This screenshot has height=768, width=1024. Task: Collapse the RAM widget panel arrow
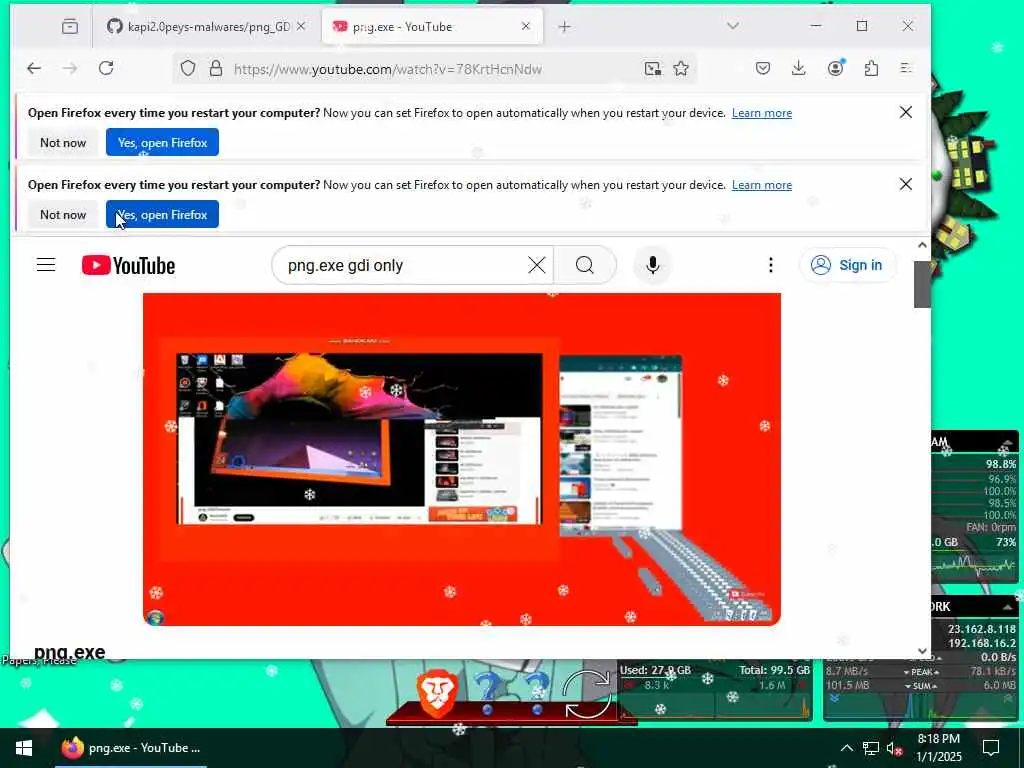[x=1006, y=443]
